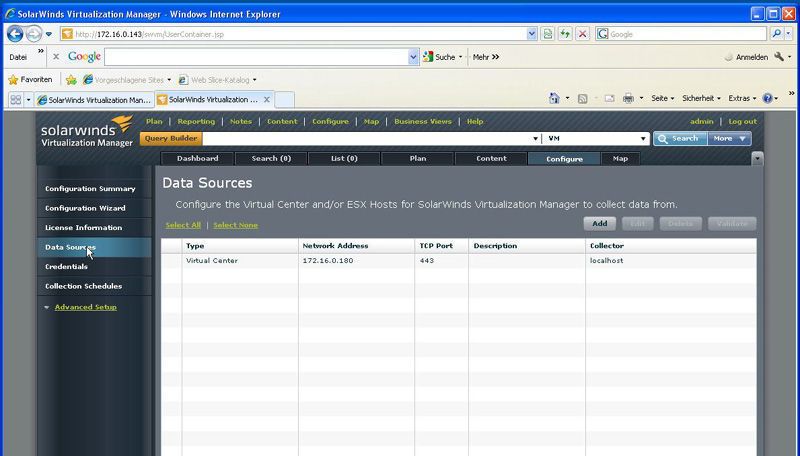The width and height of the screenshot is (800, 456).
Task: Open the Mehr menu in the Google toolbar
Action: click(486, 57)
